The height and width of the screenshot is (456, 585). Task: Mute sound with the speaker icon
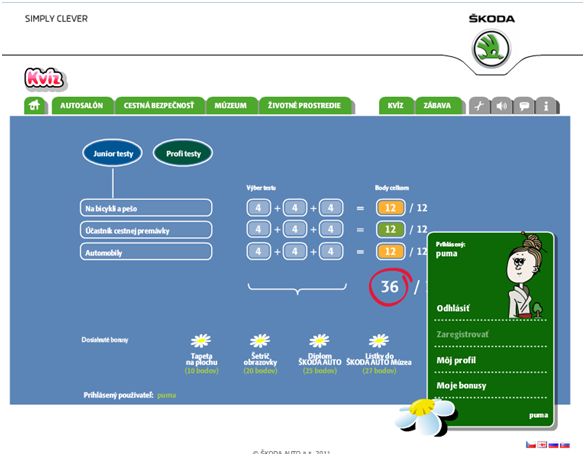pos(501,106)
